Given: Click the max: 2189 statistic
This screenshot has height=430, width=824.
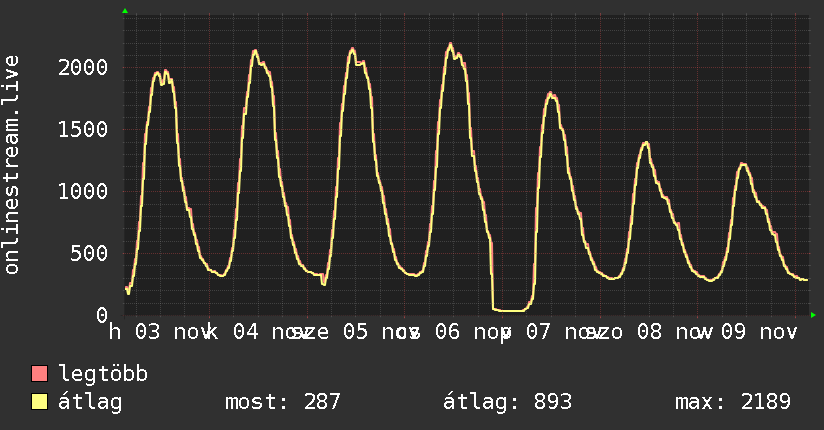Looking at the screenshot, I should (733, 402).
